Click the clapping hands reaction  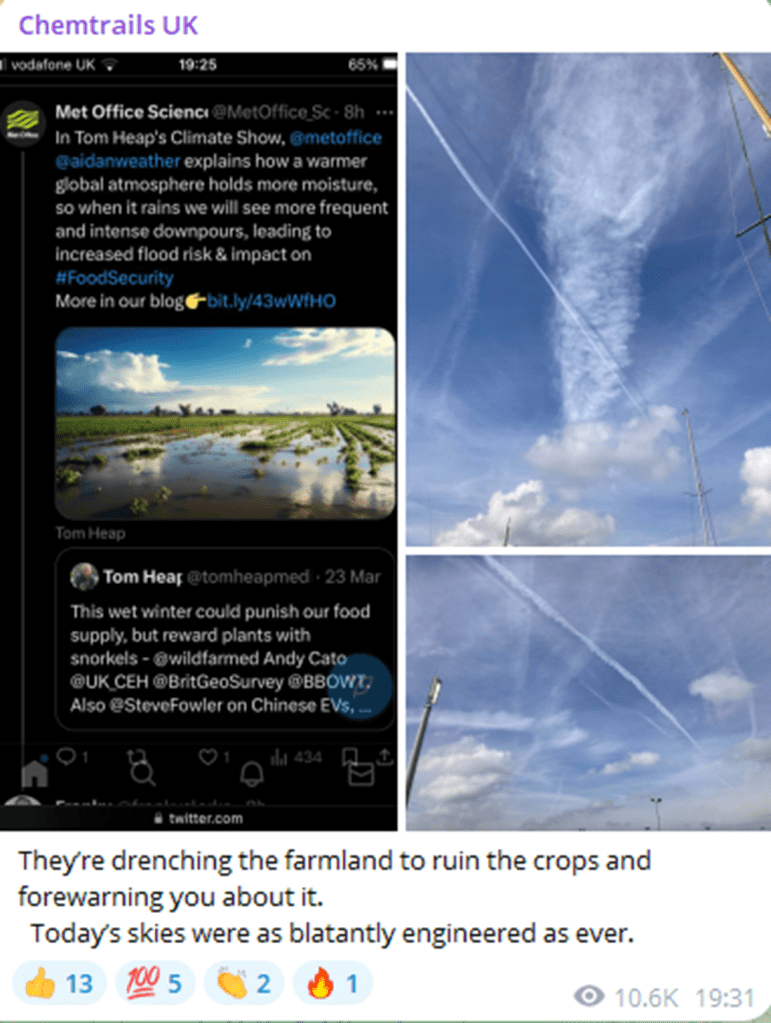pyautogui.click(x=244, y=983)
